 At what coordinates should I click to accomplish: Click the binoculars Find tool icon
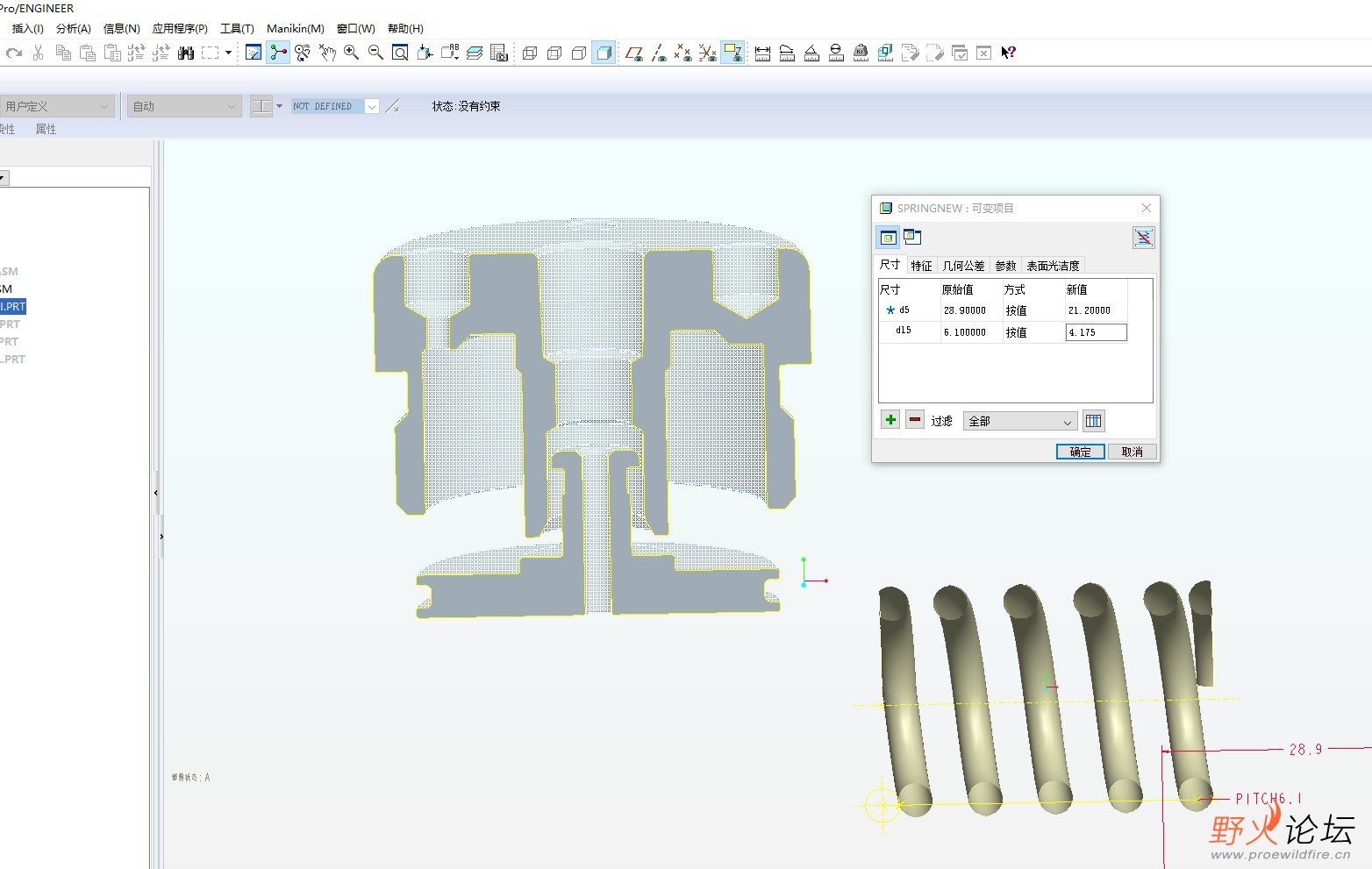pyautogui.click(x=185, y=53)
